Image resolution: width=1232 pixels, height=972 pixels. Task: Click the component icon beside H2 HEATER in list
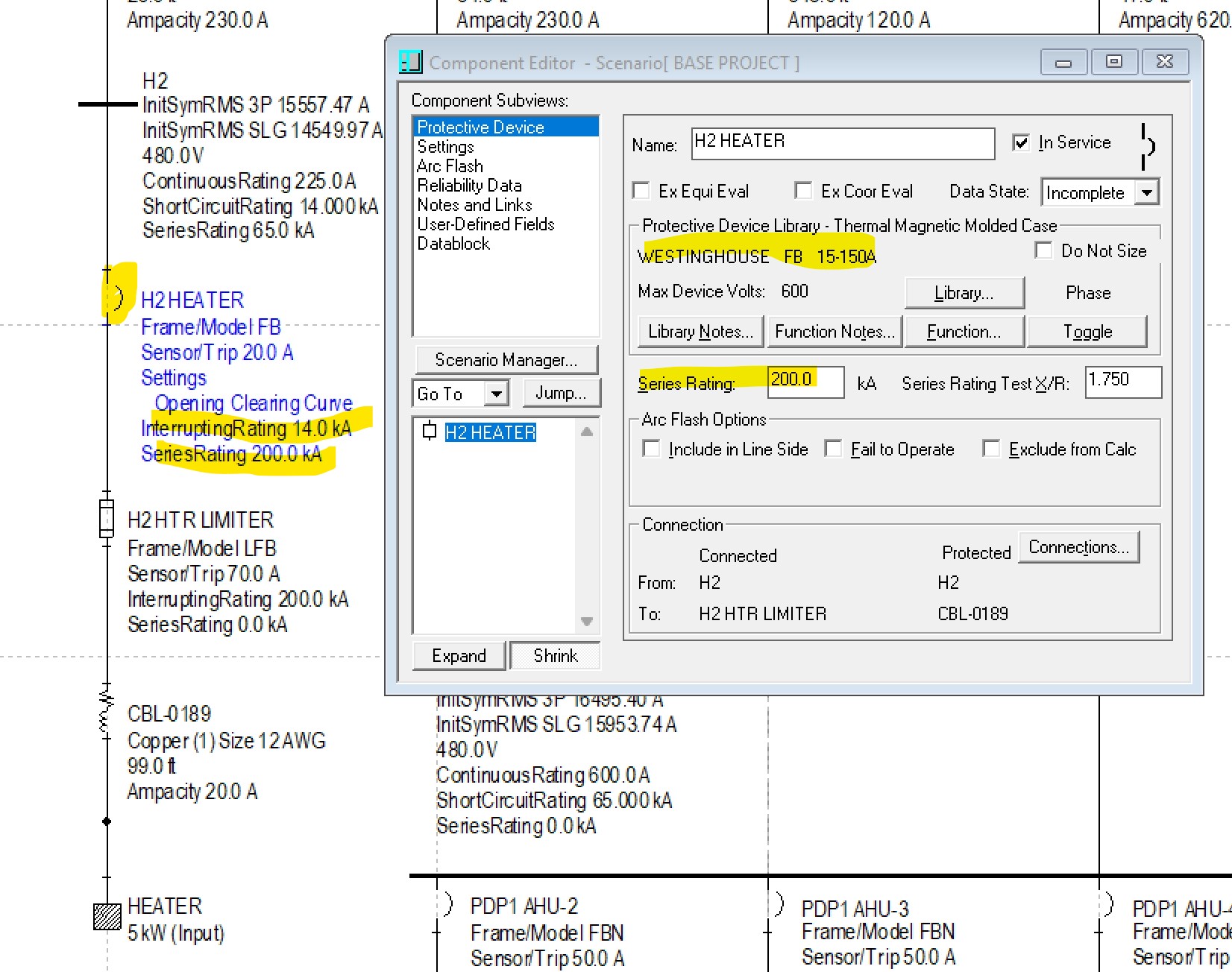coord(429,432)
